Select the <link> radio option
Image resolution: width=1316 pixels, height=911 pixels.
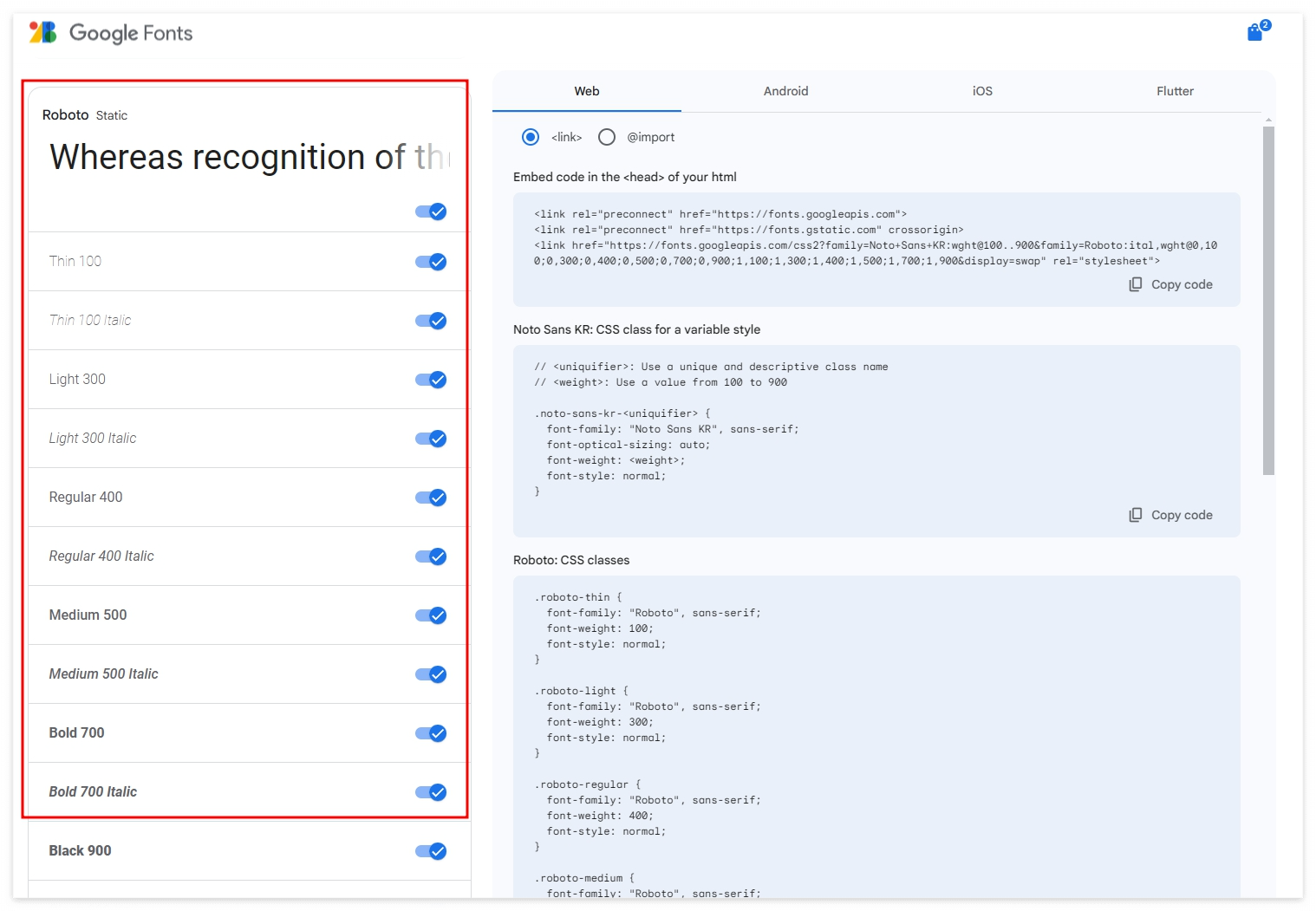[x=531, y=137]
